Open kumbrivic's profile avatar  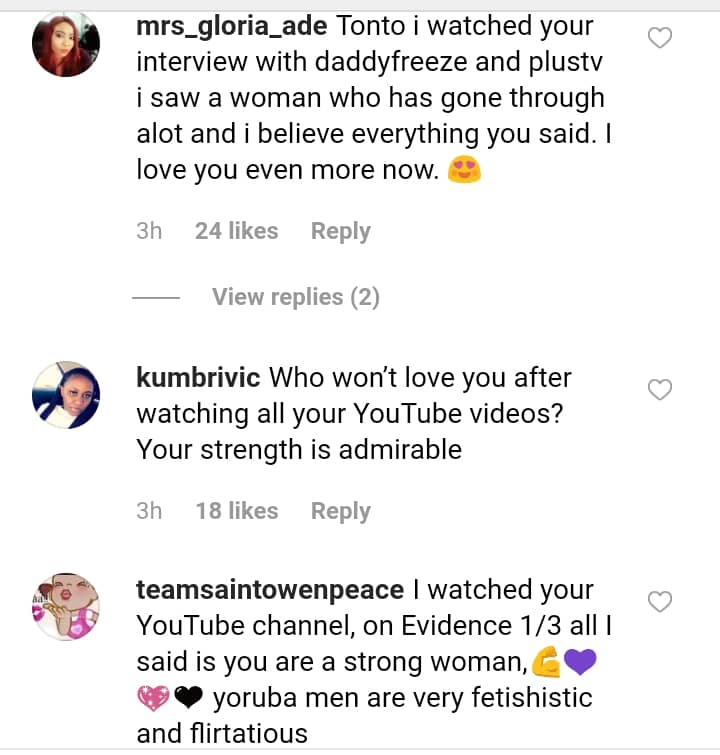[66, 394]
